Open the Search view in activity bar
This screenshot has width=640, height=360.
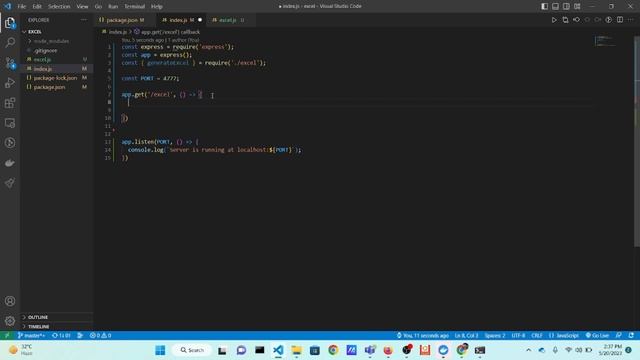tap(10, 42)
